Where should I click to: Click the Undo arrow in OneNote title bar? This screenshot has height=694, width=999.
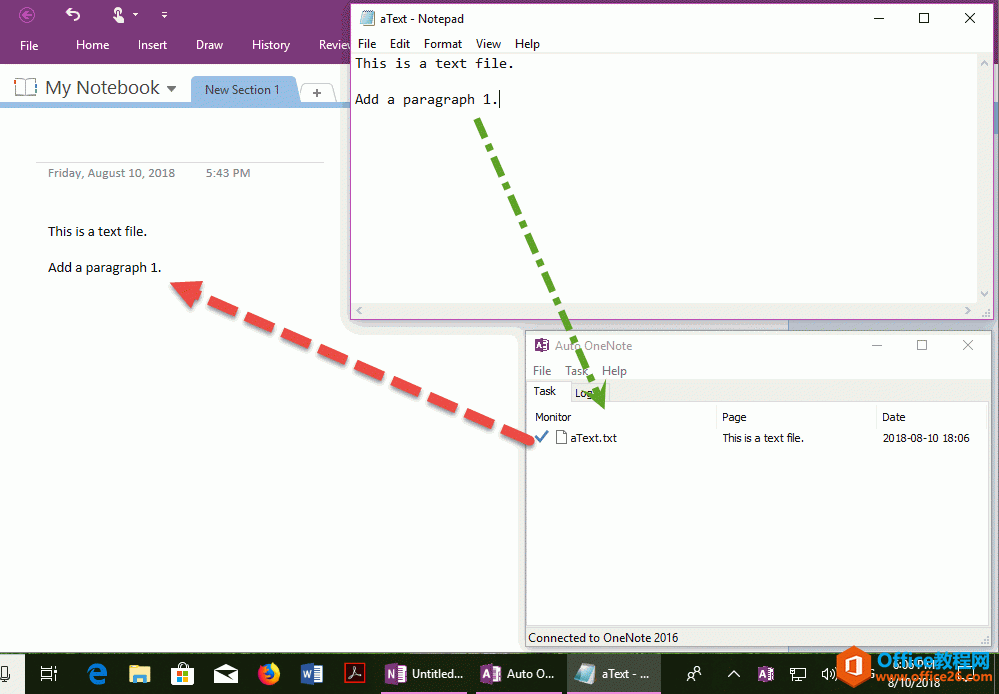[72, 14]
